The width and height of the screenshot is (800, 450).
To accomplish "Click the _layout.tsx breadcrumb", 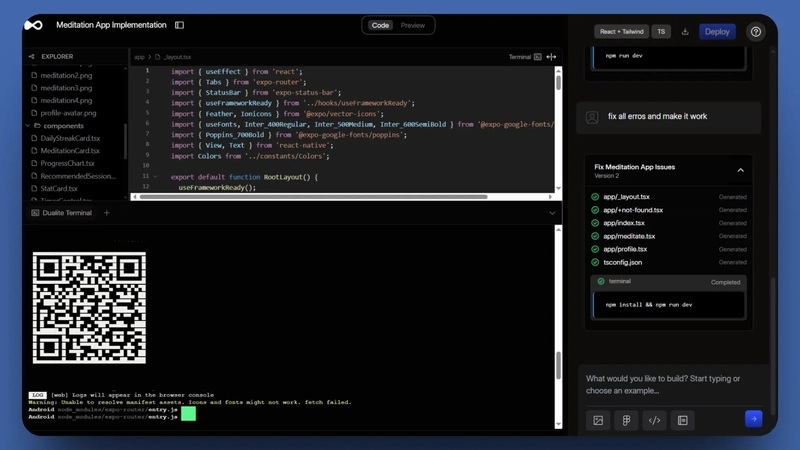I will [178, 57].
